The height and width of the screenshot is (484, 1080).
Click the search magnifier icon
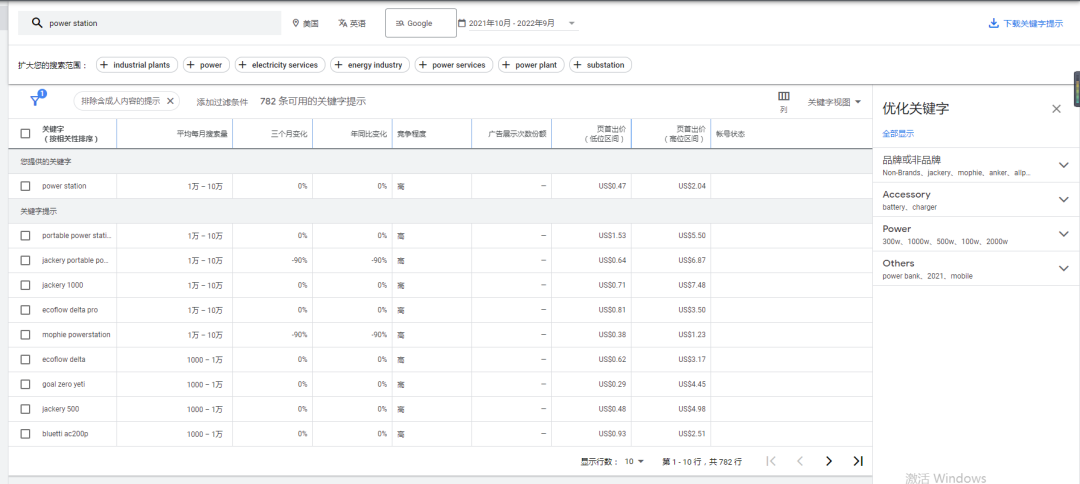pyautogui.click(x=37, y=23)
